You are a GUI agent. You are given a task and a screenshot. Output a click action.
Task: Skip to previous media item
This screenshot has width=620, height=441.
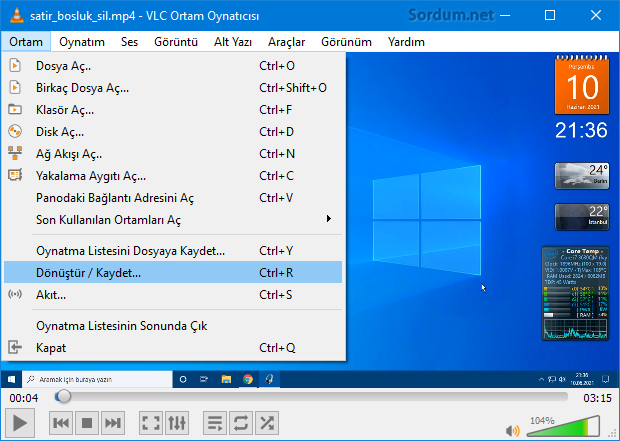click(x=61, y=423)
